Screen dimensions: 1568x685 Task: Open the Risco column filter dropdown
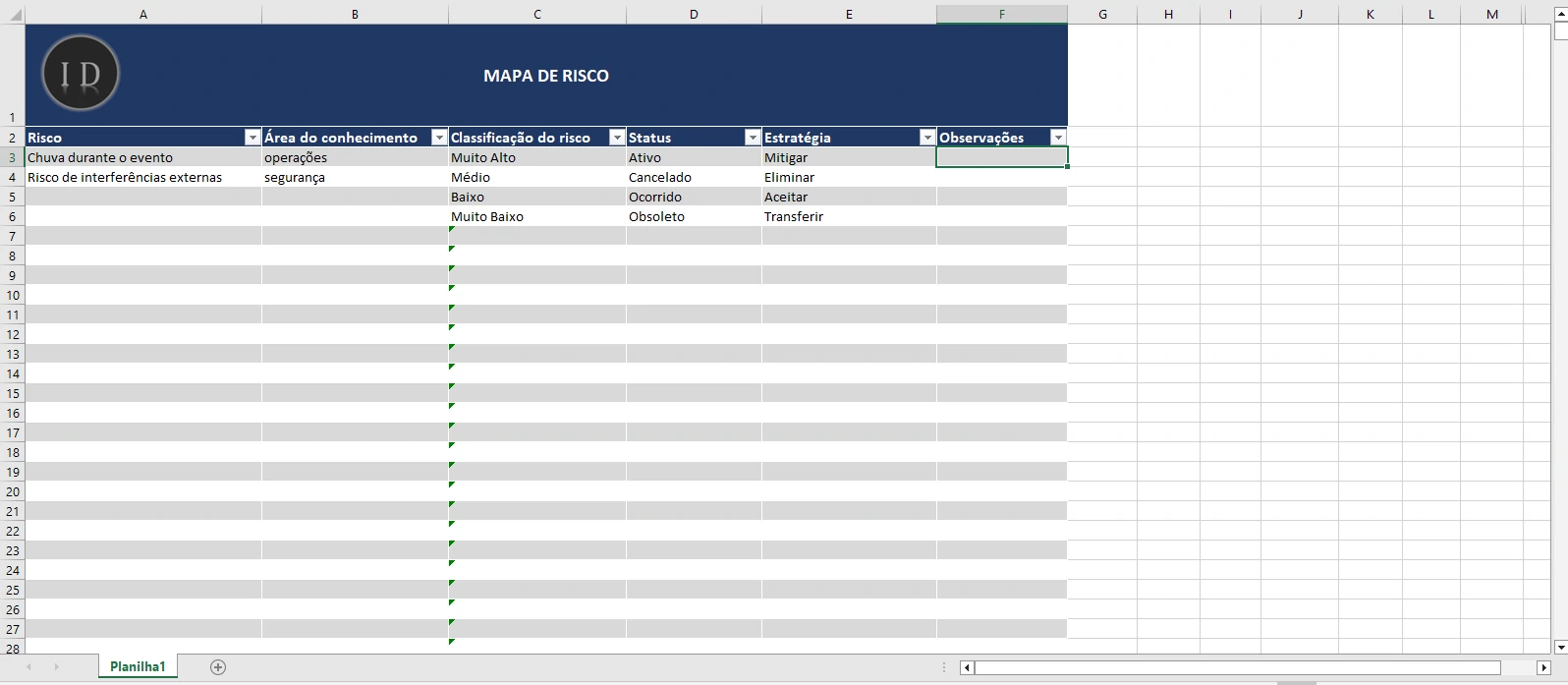(x=252, y=138)
